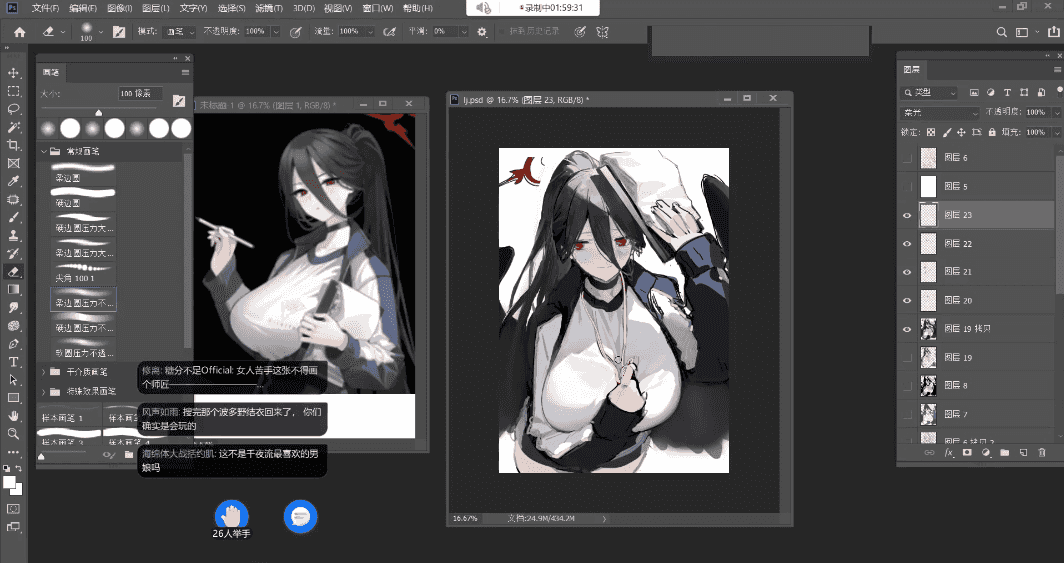Screen dimensions: 1064x563
Task: Hide layer 图层 19 拷贝
Action: [x=907, y=329]
